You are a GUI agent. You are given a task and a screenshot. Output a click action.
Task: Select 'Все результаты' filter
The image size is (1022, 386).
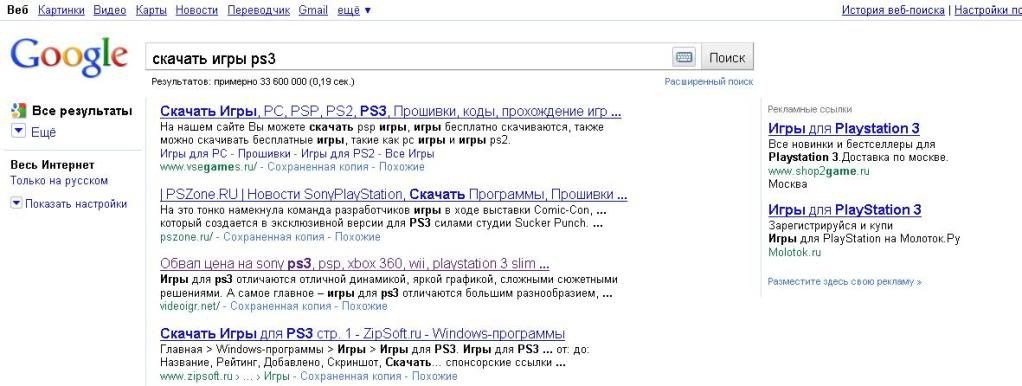[x=82, y=111]
